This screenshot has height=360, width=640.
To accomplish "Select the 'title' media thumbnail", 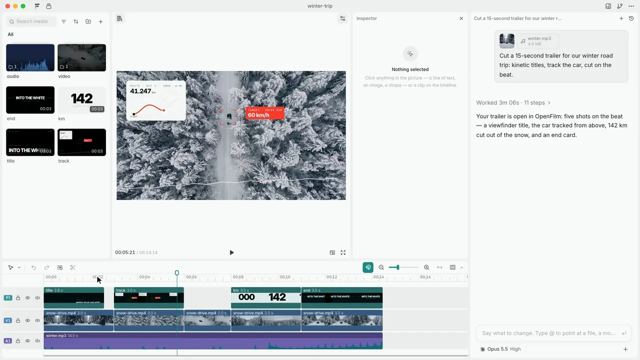I will point(30,142).
